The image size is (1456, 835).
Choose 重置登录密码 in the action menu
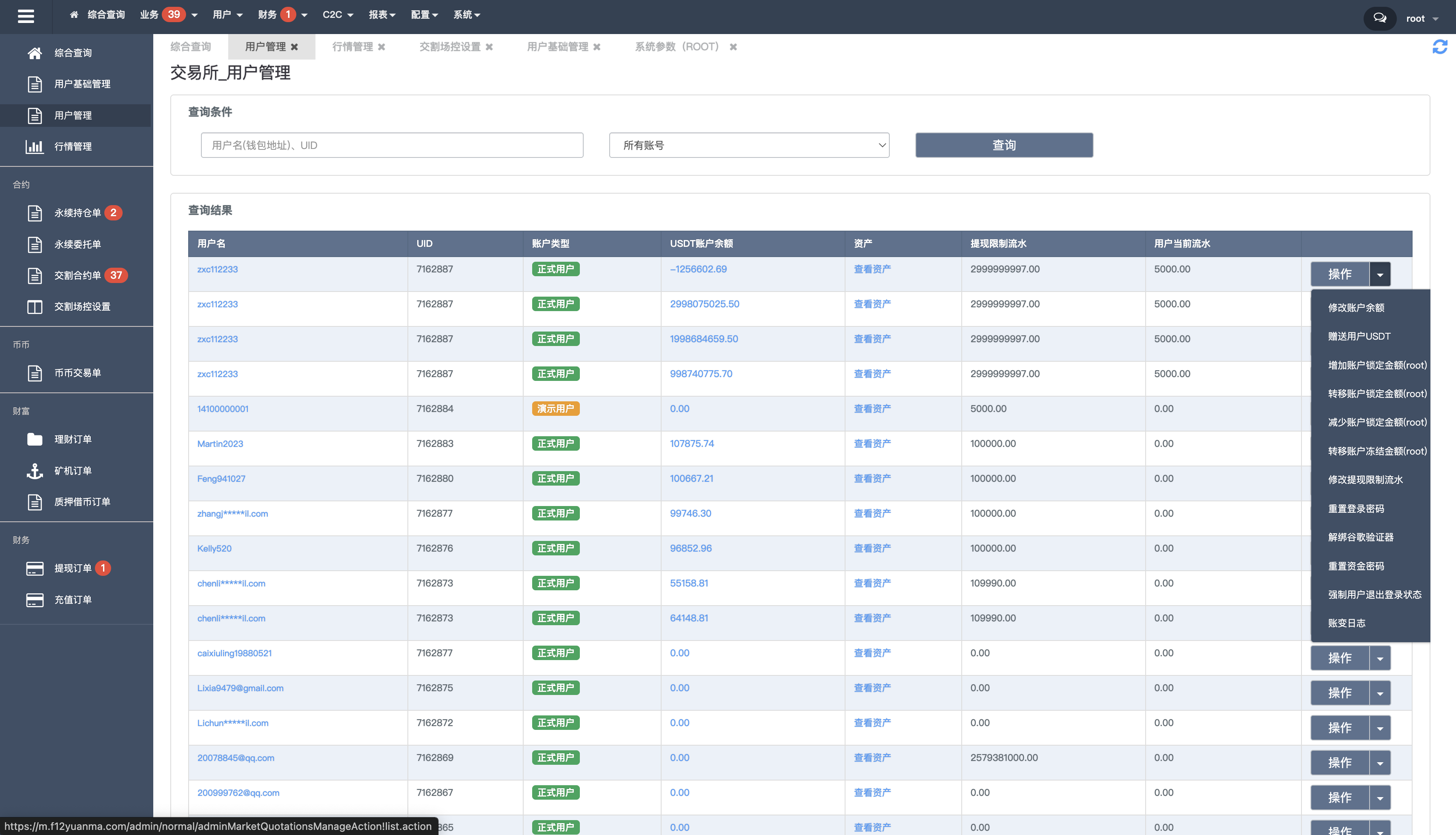coord(1356,509)
